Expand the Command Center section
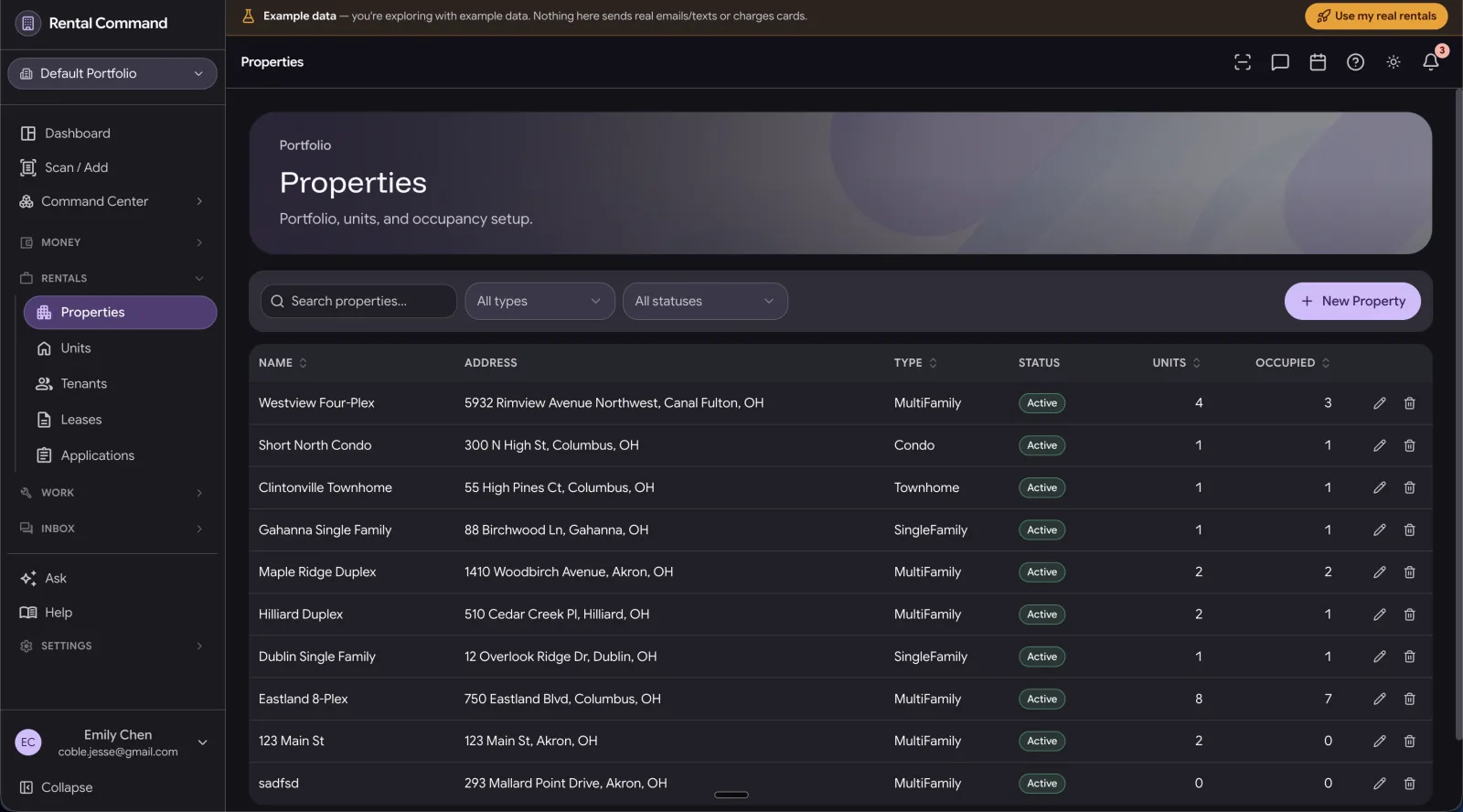 (x=112, y=201)
